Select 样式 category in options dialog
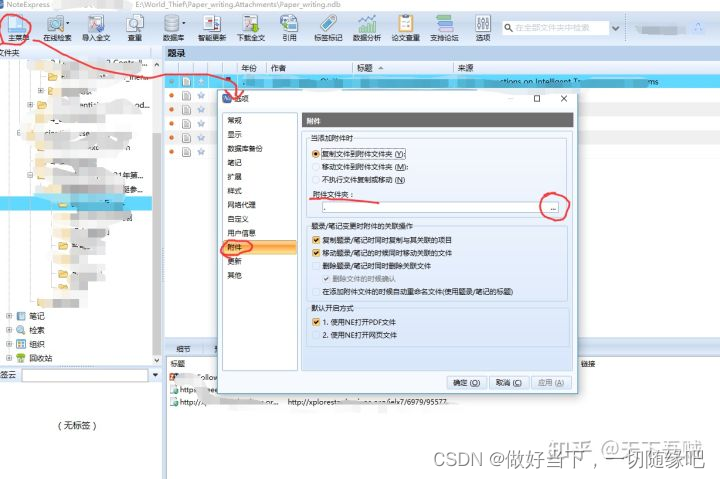 [x=259, y=191]
